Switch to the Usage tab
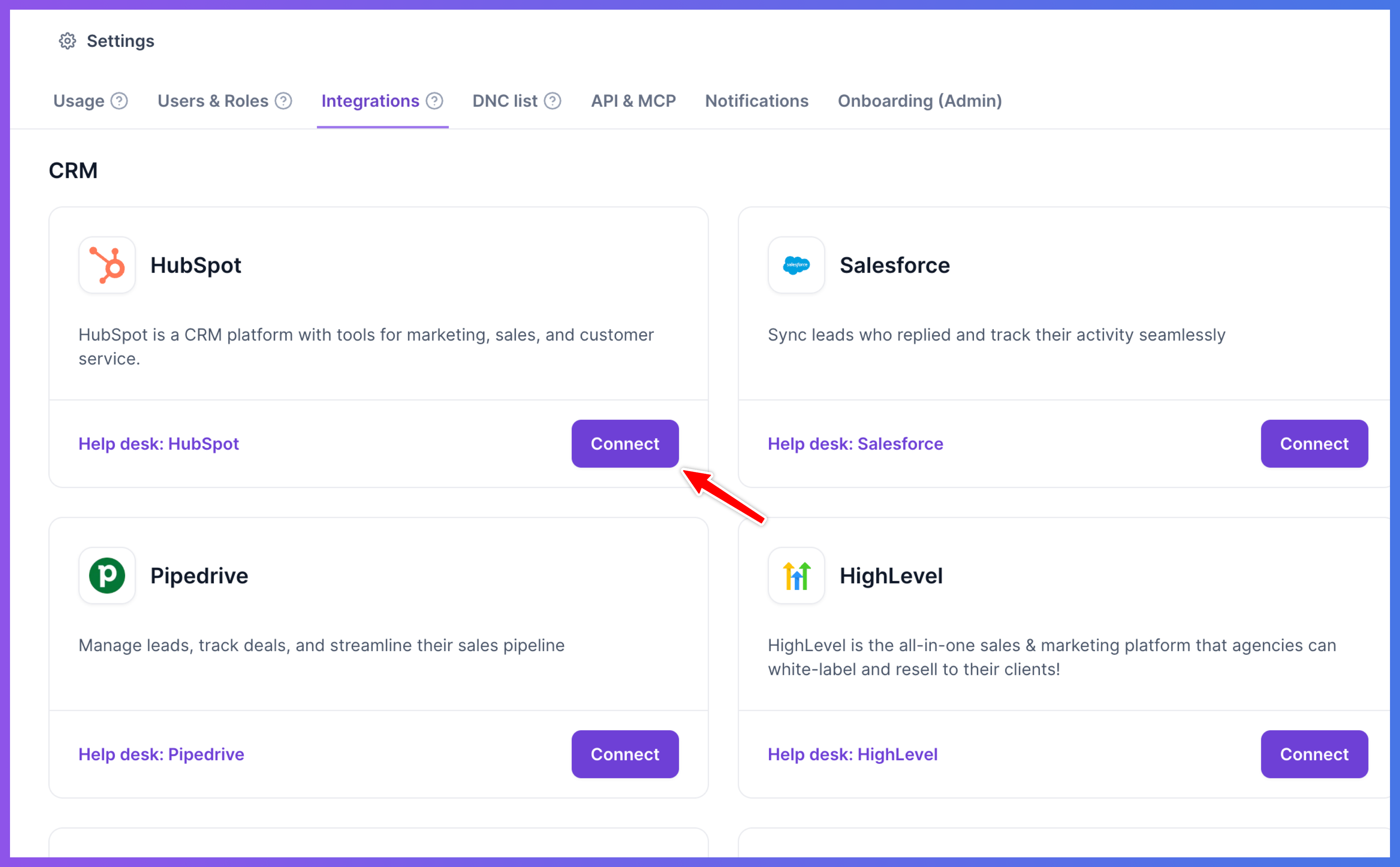Image resolution: width=1400 pixels, height=867 pixels. click(79, 101)
